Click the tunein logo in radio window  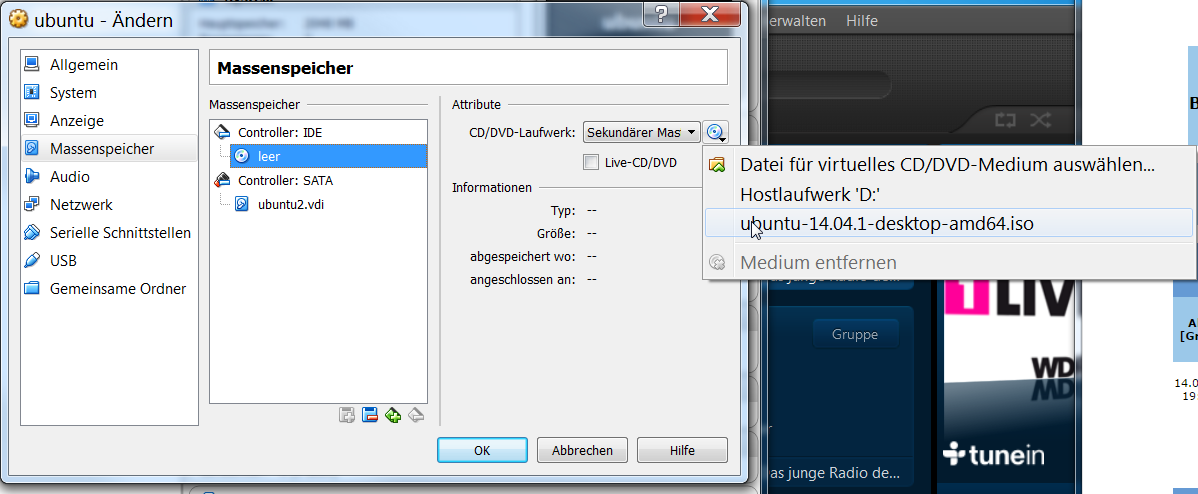[x=993, y=456]
